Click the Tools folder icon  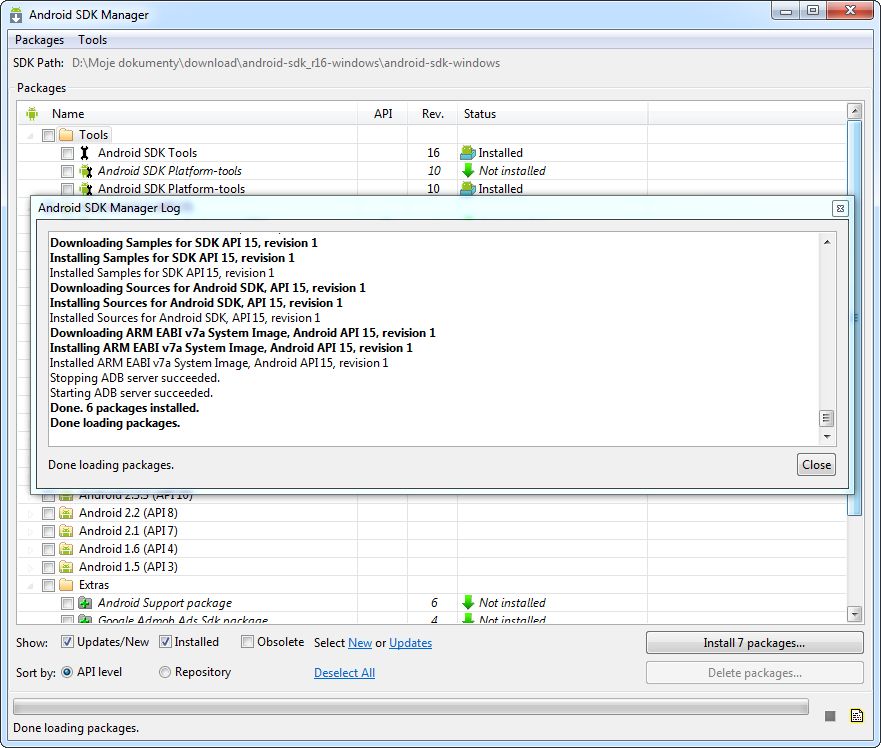pos(66,135)
